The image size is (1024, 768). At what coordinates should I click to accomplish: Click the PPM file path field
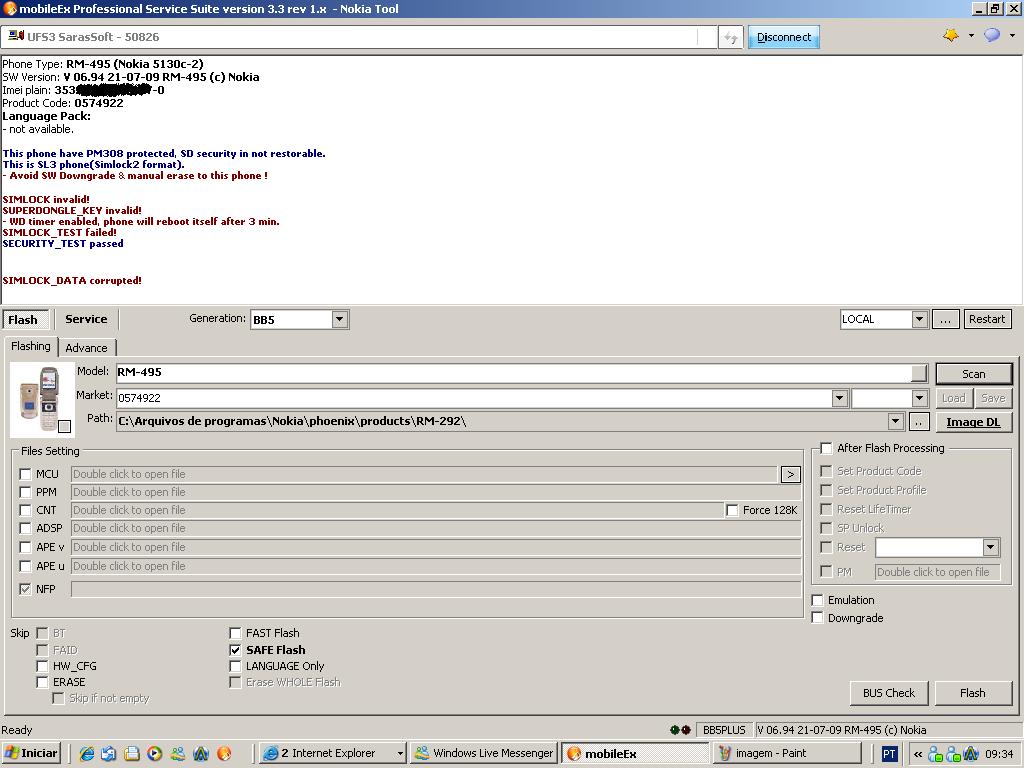(436, 492)
